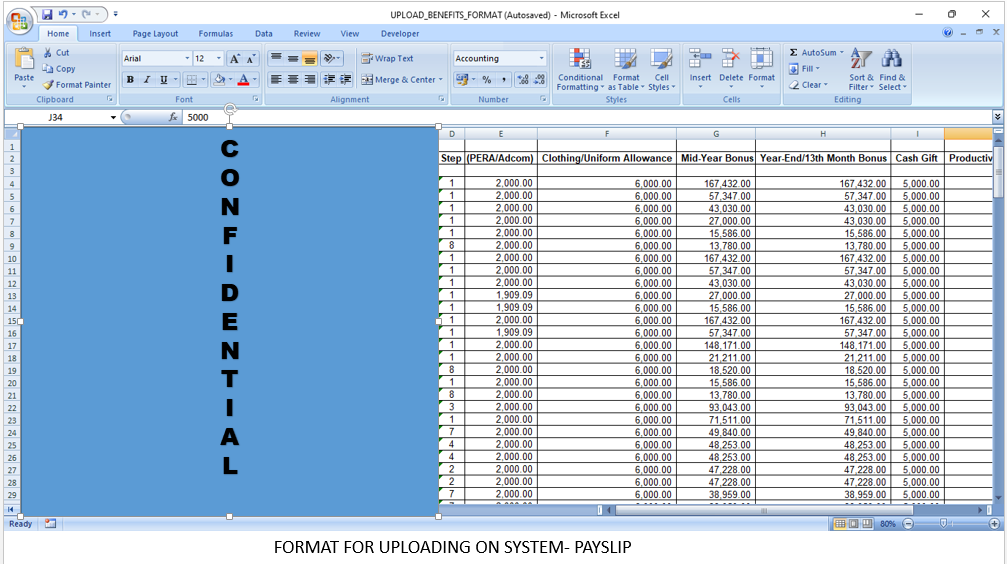The width and height of the screenshot is (1007, 564).
Task: Toggle bottom vertical alignment
Action: pos(310,58)
